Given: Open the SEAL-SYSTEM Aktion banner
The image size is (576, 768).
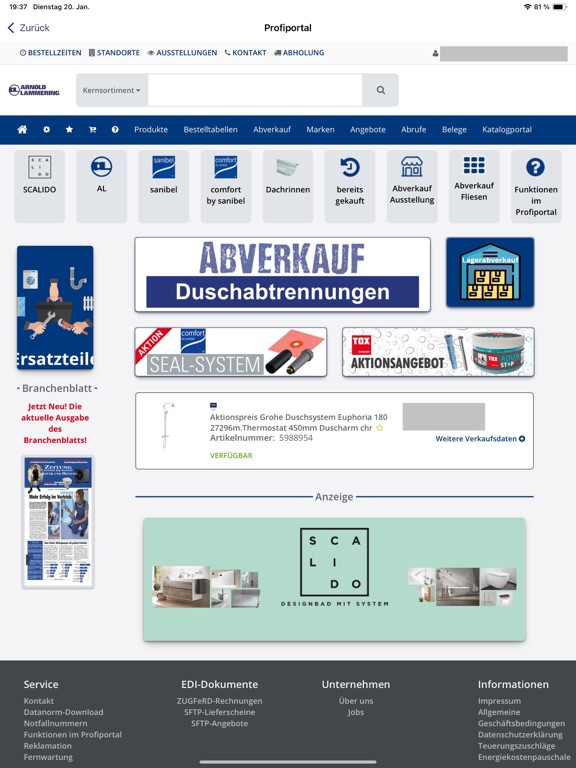Looking at the screenshot, I should [231, 352].
